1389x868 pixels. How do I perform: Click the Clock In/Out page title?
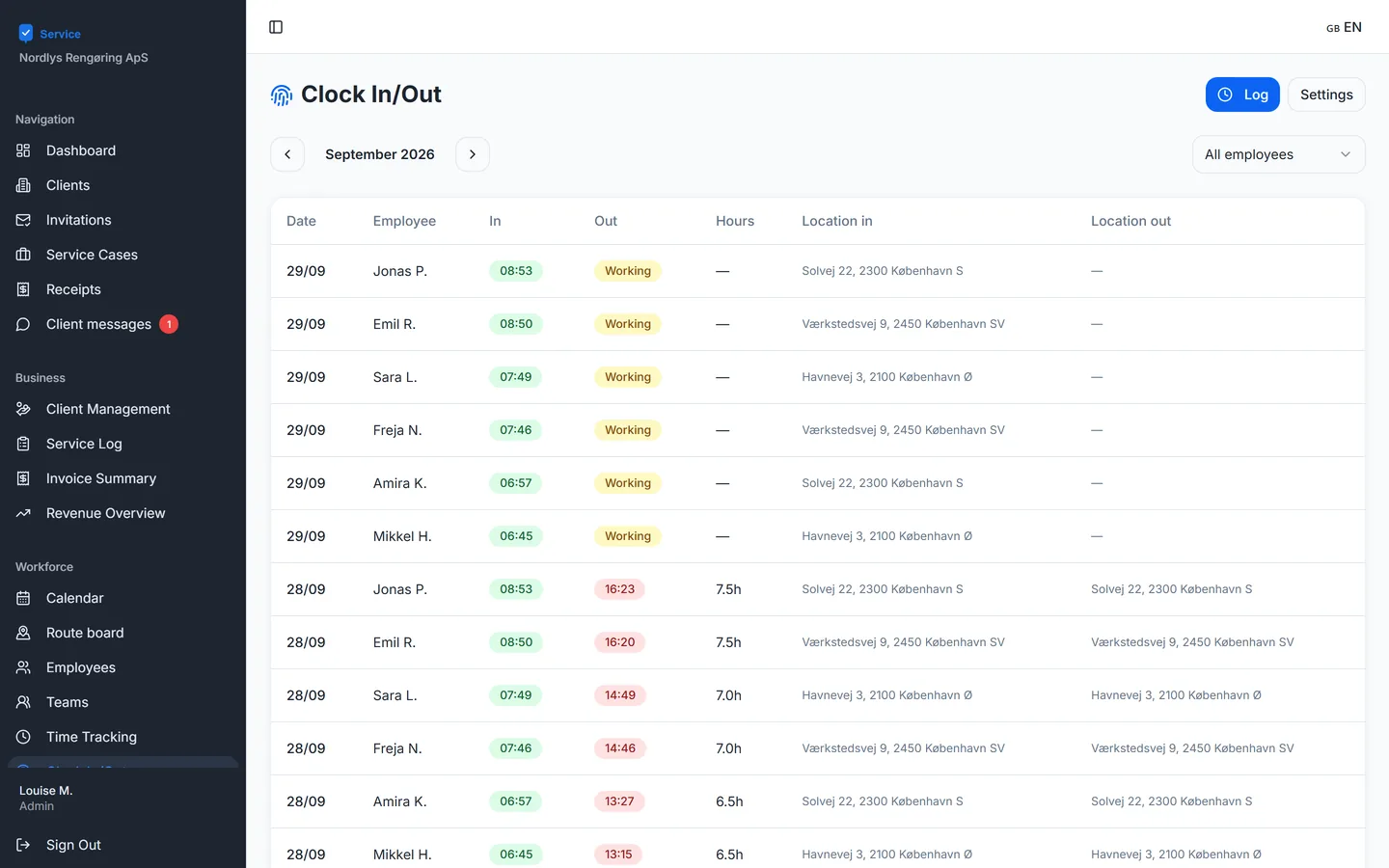click(x=371, y=95)
